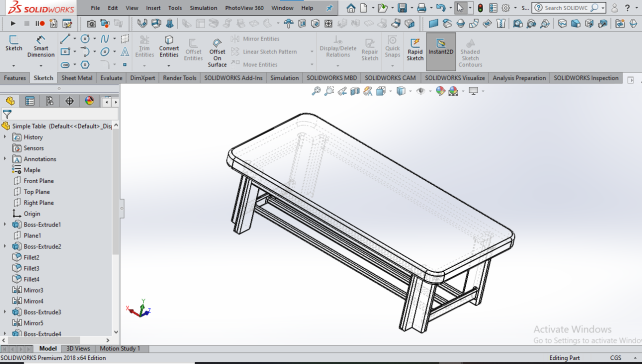
Task: Click the Search SOLIDWORKS input field
Action: click(567, 8)
